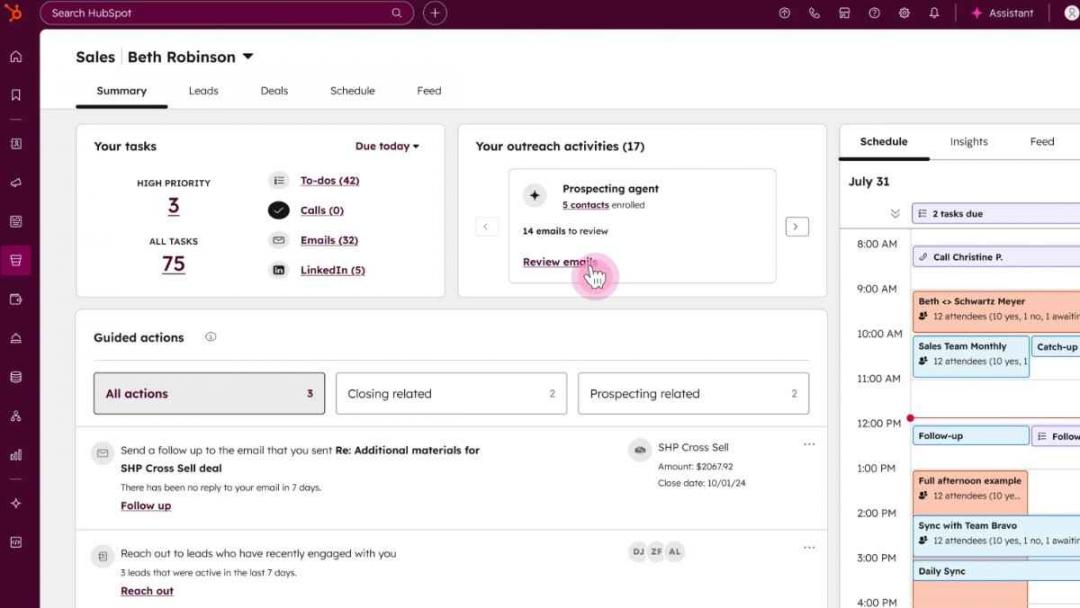Open the Sales Team Monthly calendar event
The width and height of the screenshot is (1080, 608).
click(x=970, y=355)
